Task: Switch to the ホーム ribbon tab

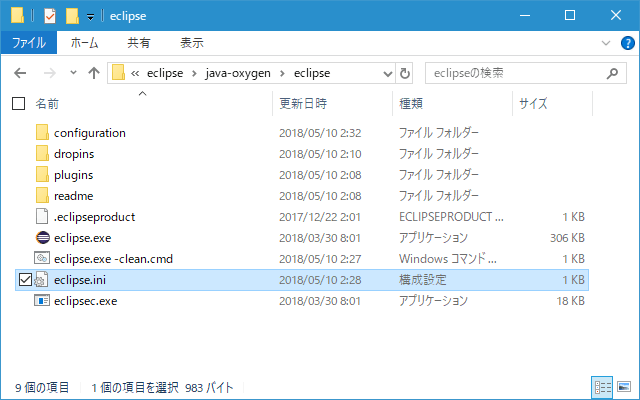Action: (x=84, y=42)
